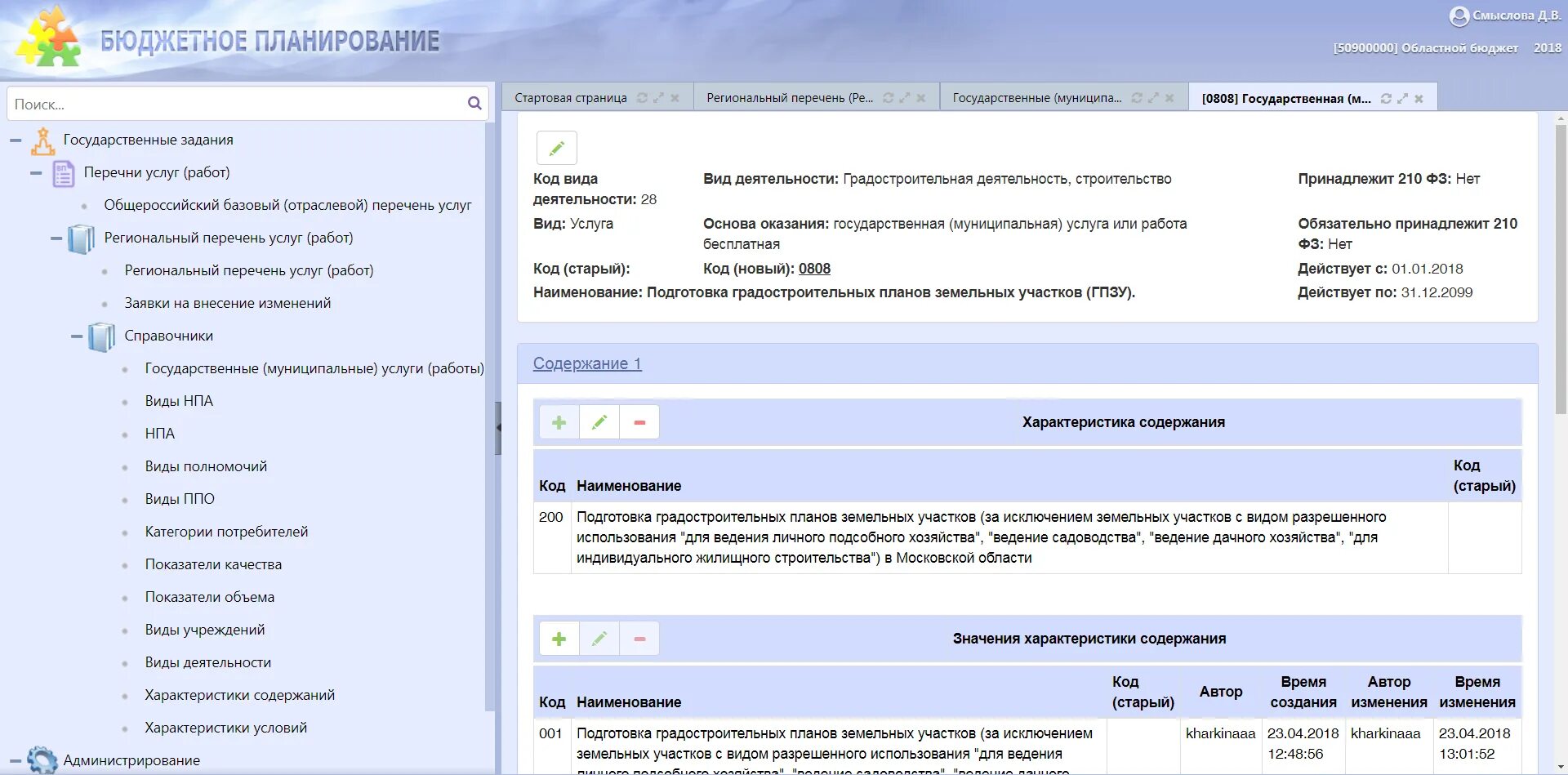
Task: Select the [0808] Государственная (м... tab
Action: pyautogui.click(x=1286, y=99)
